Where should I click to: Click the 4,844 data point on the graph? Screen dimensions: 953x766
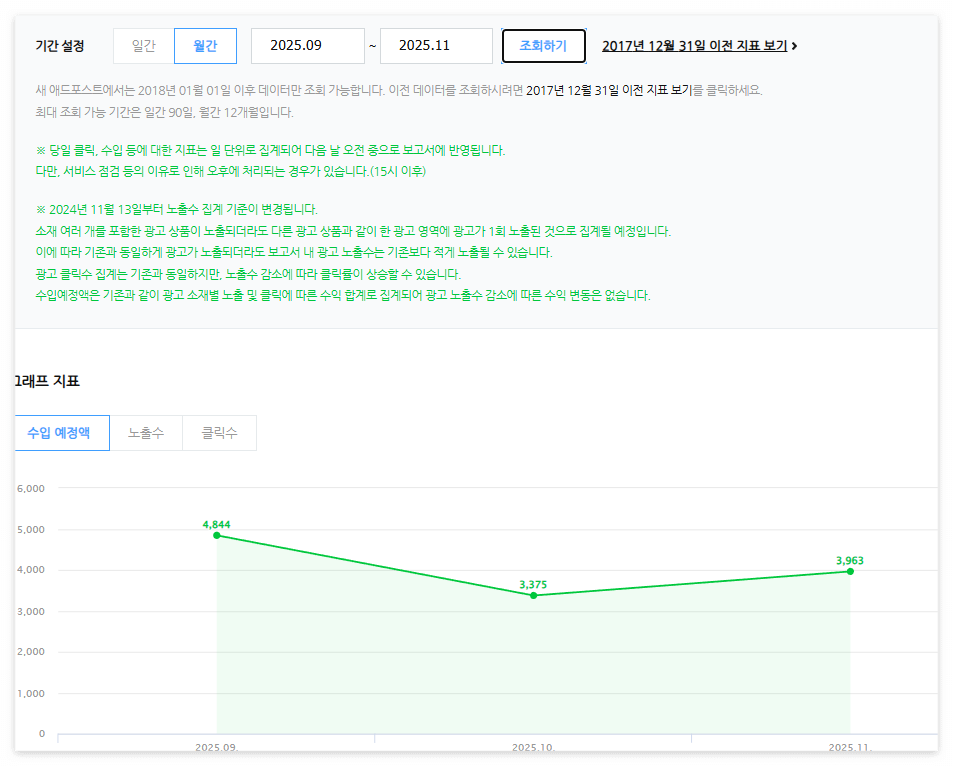pyautogui.click(x=217, y=536)
